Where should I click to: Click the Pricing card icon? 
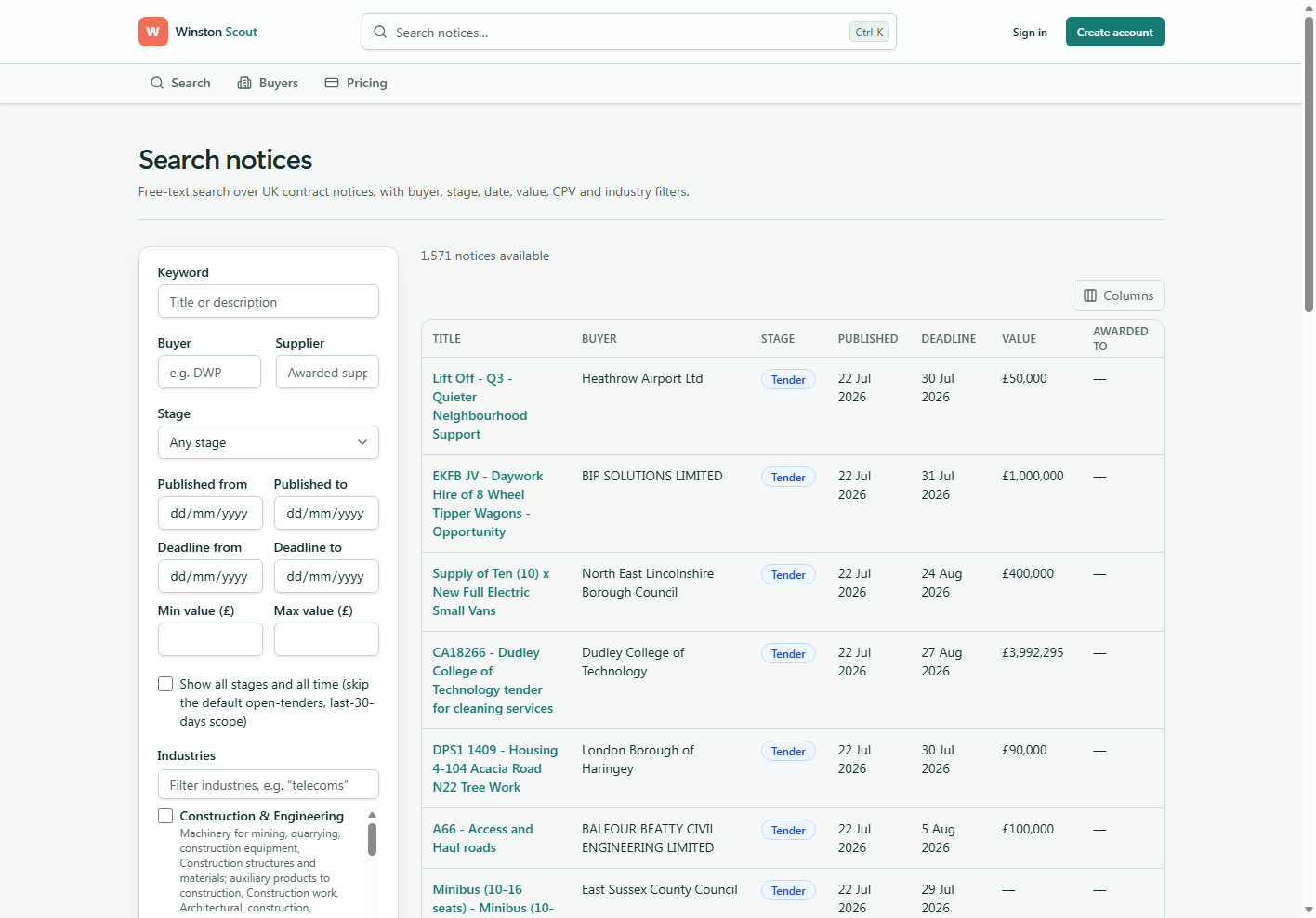tap(332, 83)
